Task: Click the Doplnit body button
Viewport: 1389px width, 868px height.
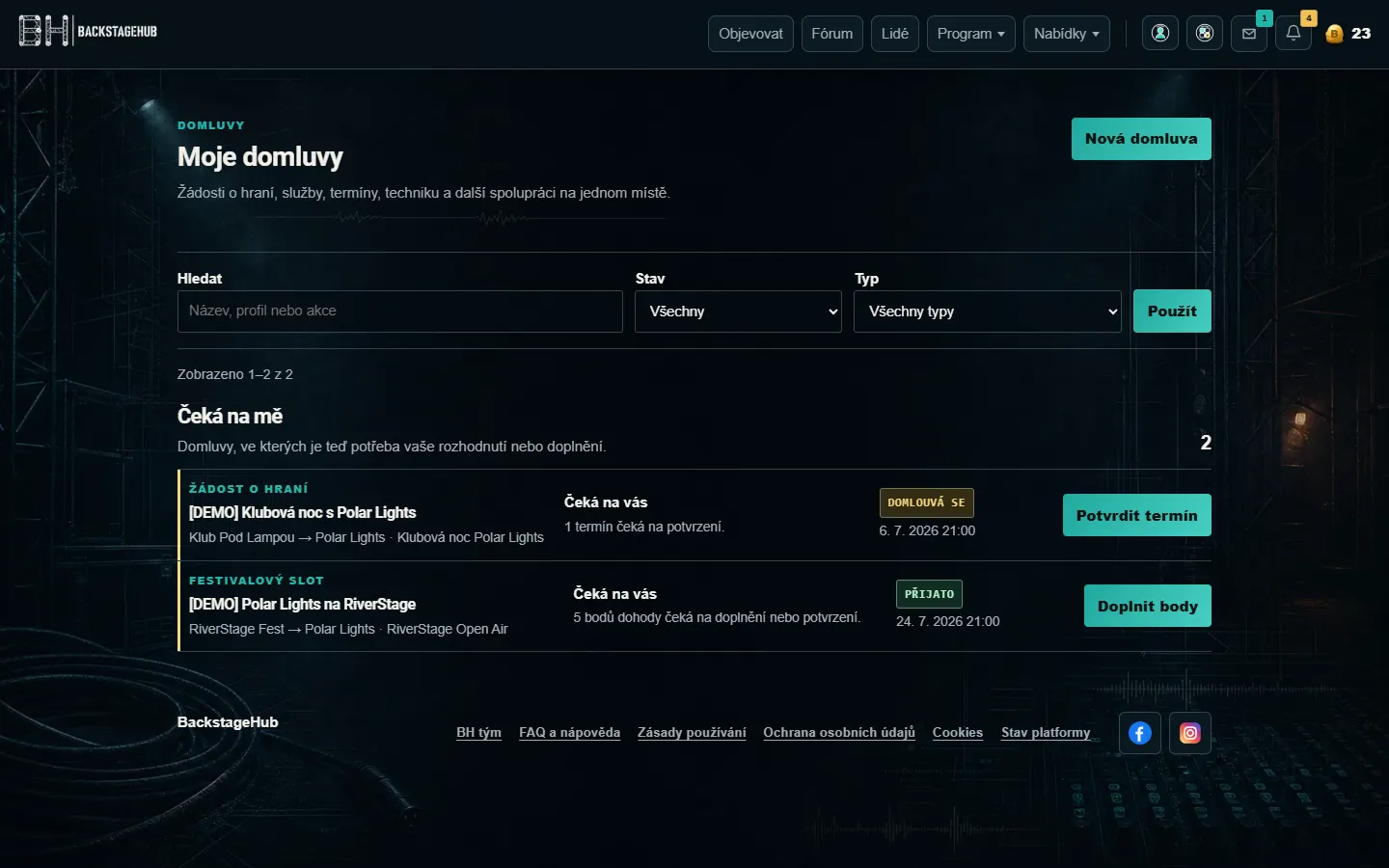Action: pos(1148,606)
